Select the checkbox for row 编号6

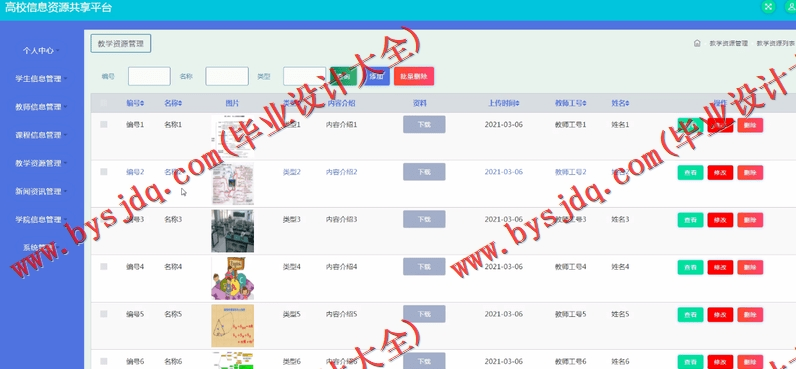tap(104, 361)
